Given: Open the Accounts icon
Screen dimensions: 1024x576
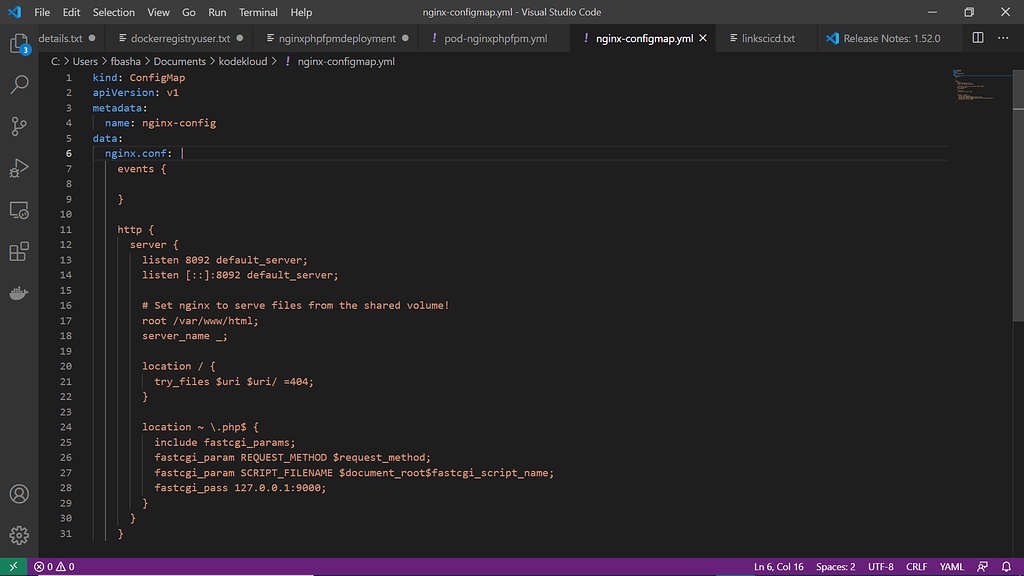Looking at the screenshot, I should (19, 494).
